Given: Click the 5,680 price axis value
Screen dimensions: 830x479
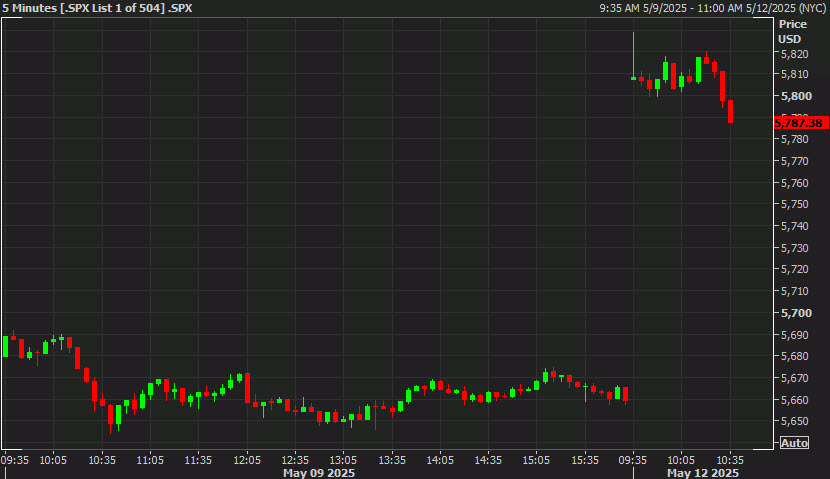Looking at the screenshot, I should [x=795, y=356].
